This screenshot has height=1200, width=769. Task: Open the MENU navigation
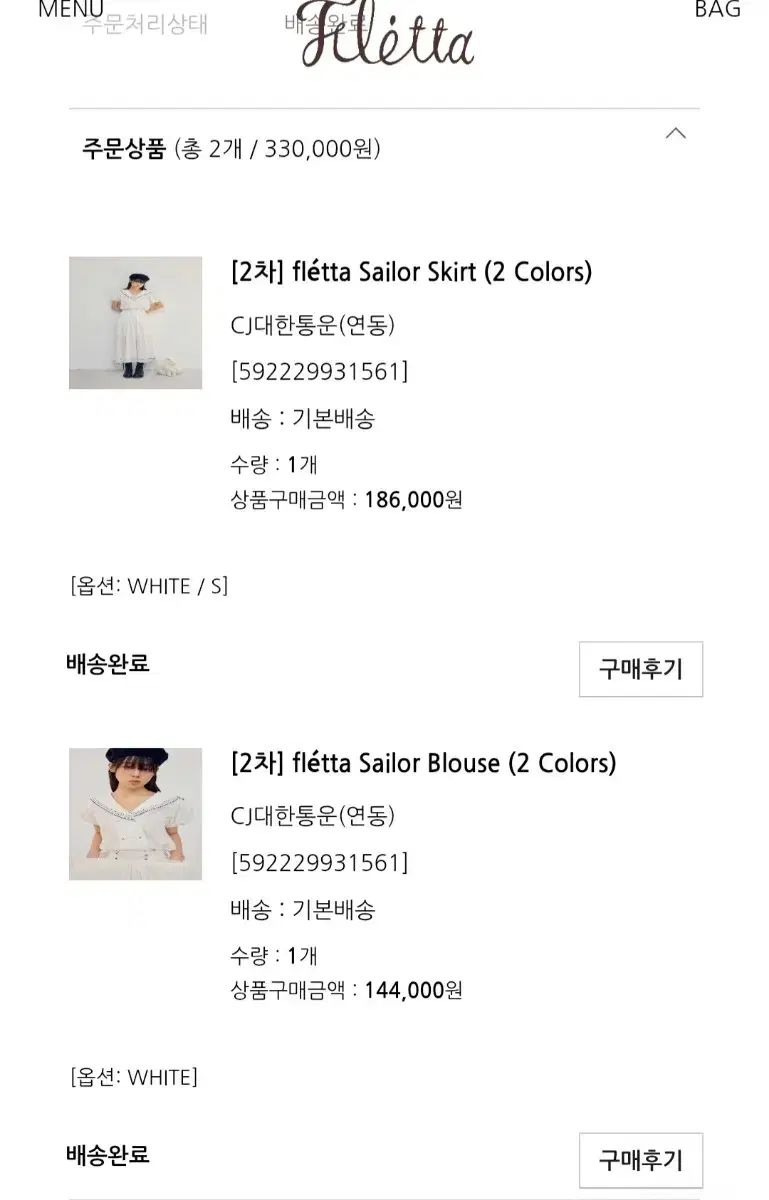coord(70,10)
